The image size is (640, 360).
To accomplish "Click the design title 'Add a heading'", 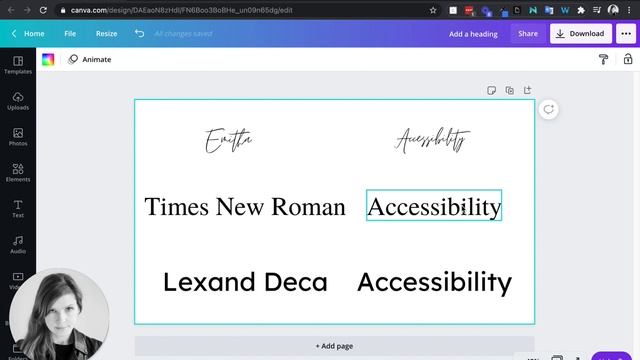I will pos(473,34).
